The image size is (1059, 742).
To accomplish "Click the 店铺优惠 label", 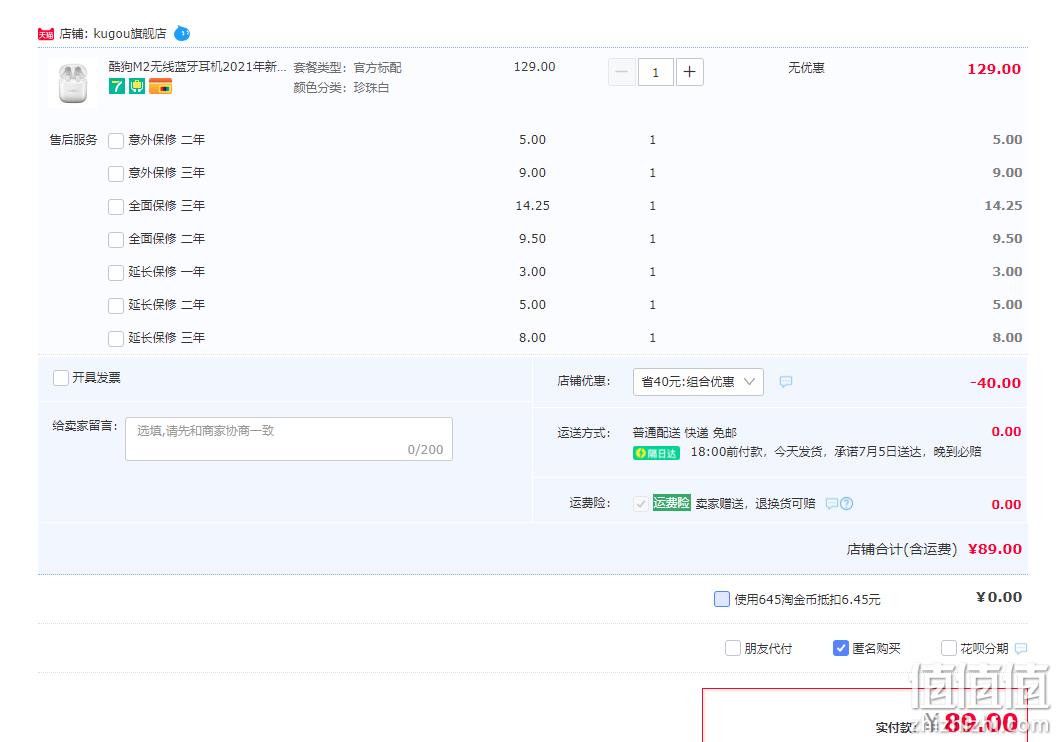I will pos(584,381).
